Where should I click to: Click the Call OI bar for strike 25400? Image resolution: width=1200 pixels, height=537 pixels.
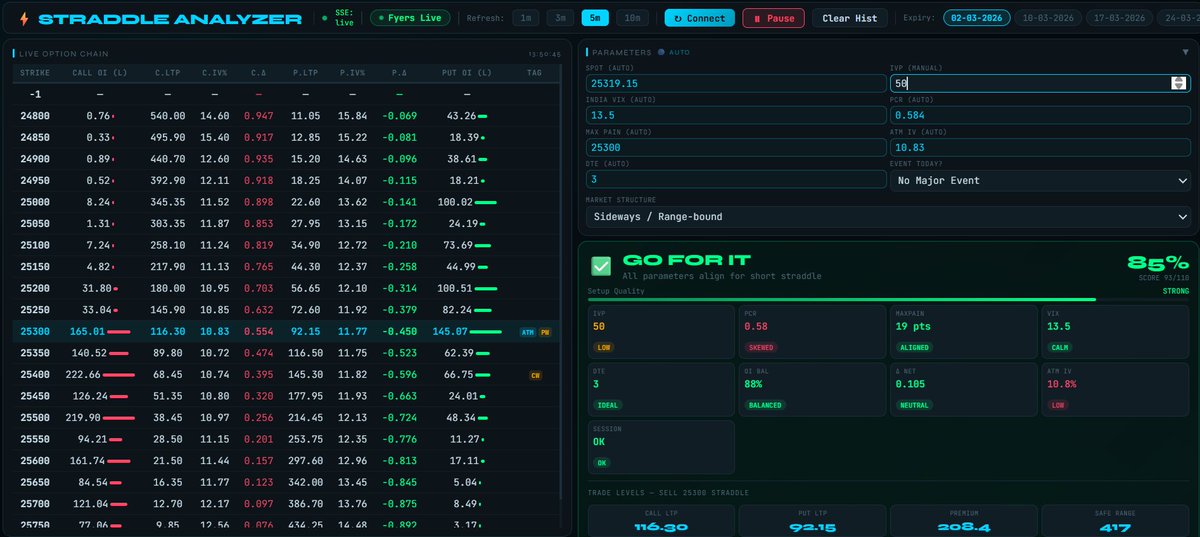click(120, 375)
